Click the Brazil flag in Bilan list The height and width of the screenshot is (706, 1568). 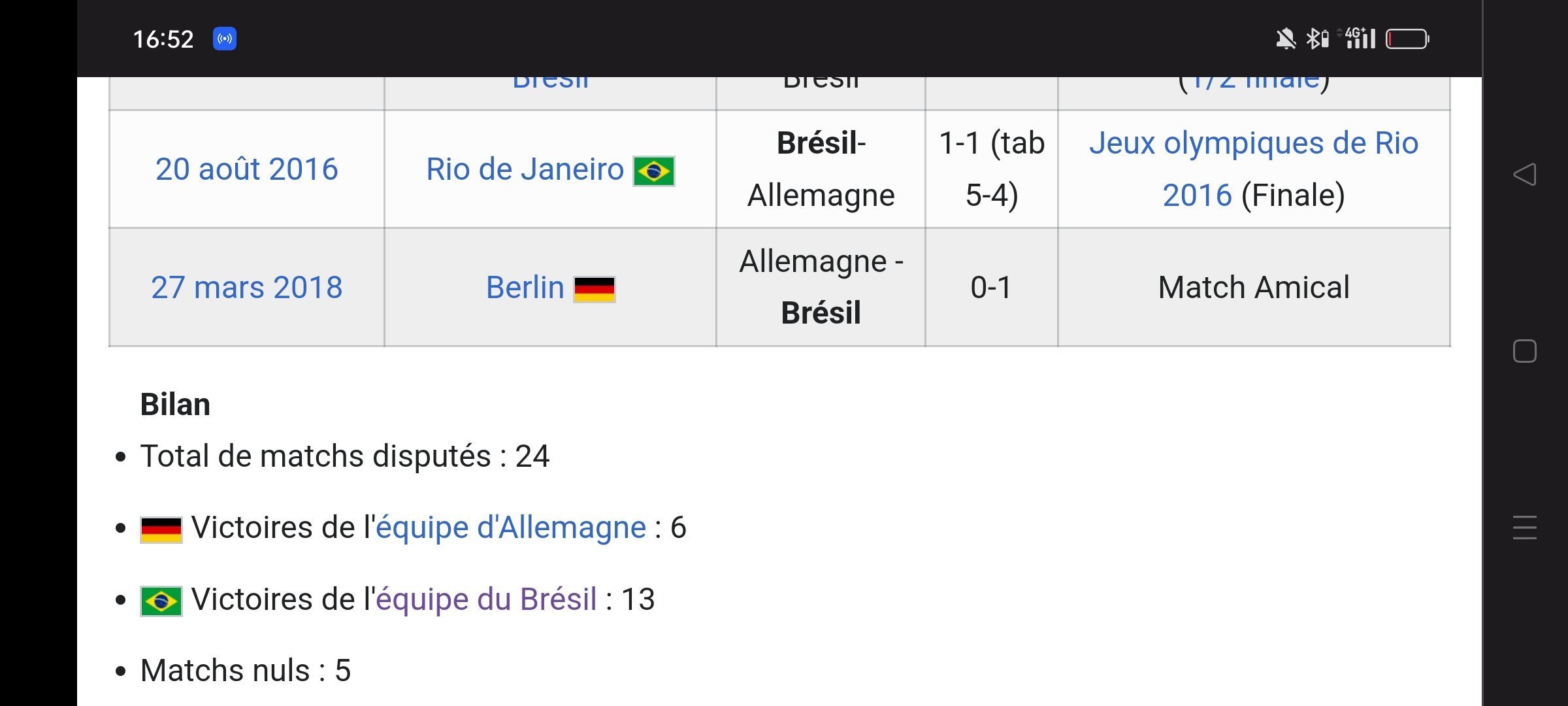pyautogui.click(x=161, y=601)
